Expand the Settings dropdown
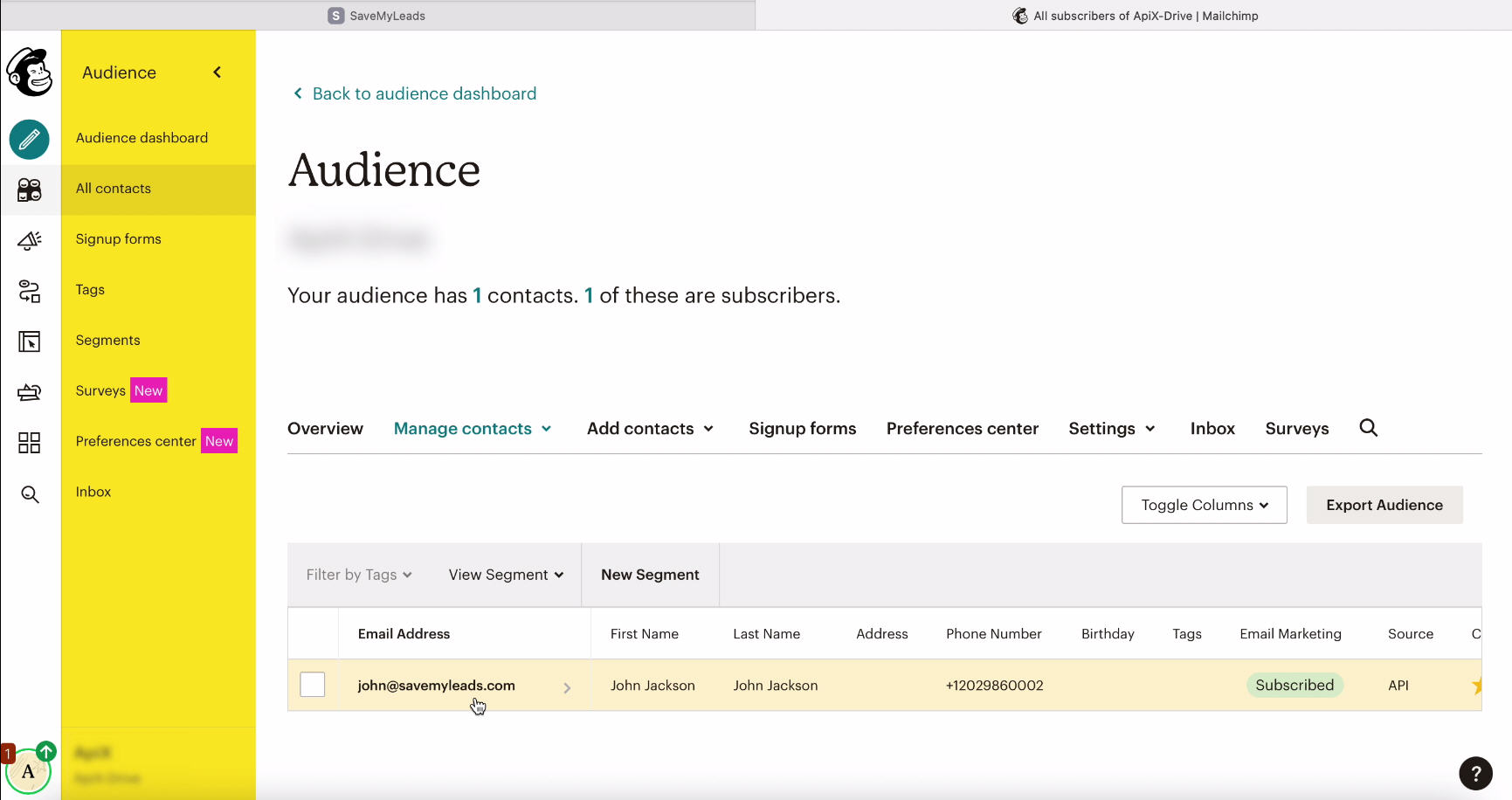 pyautogui.click(x=1112, y=429)
